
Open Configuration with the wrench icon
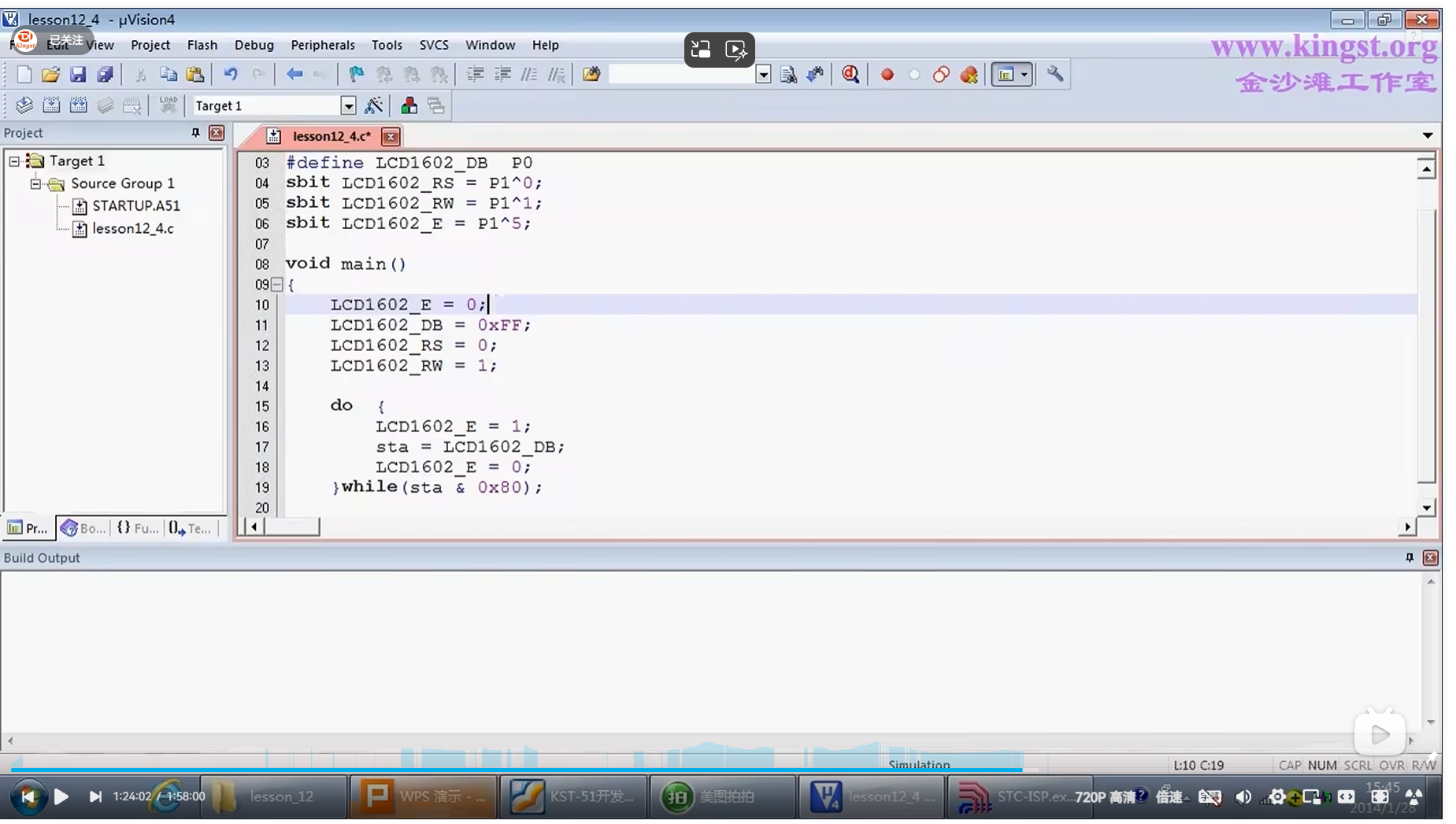click(1055, 75)
